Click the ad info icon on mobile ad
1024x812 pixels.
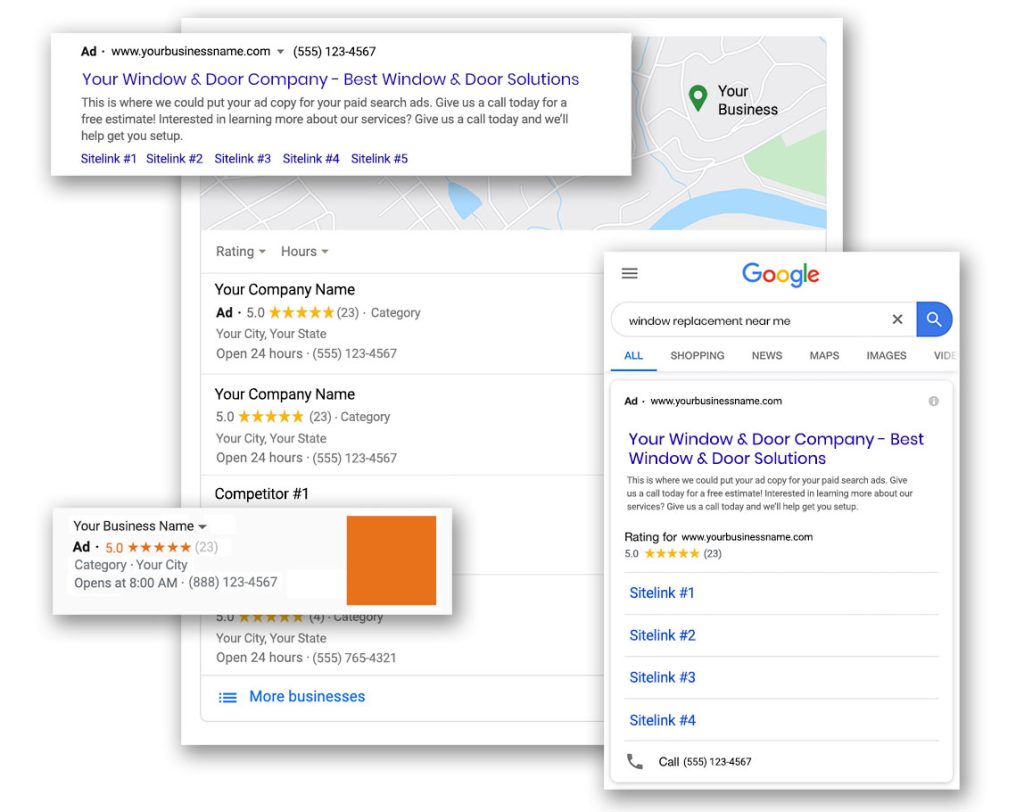pyautogui.click(x=934, y=401)
